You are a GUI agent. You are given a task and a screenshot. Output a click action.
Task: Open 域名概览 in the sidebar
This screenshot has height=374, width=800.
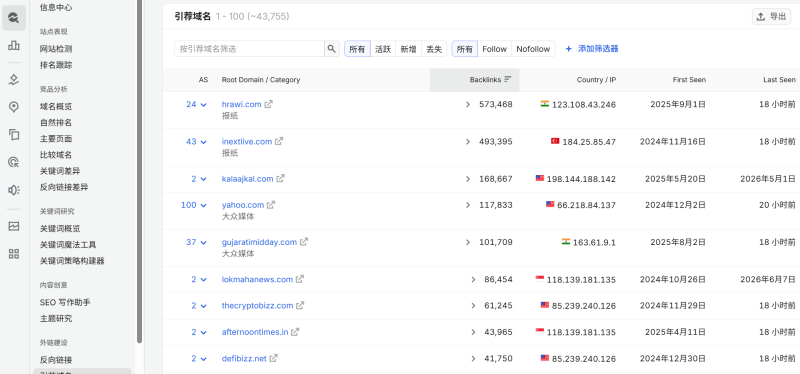56,107
